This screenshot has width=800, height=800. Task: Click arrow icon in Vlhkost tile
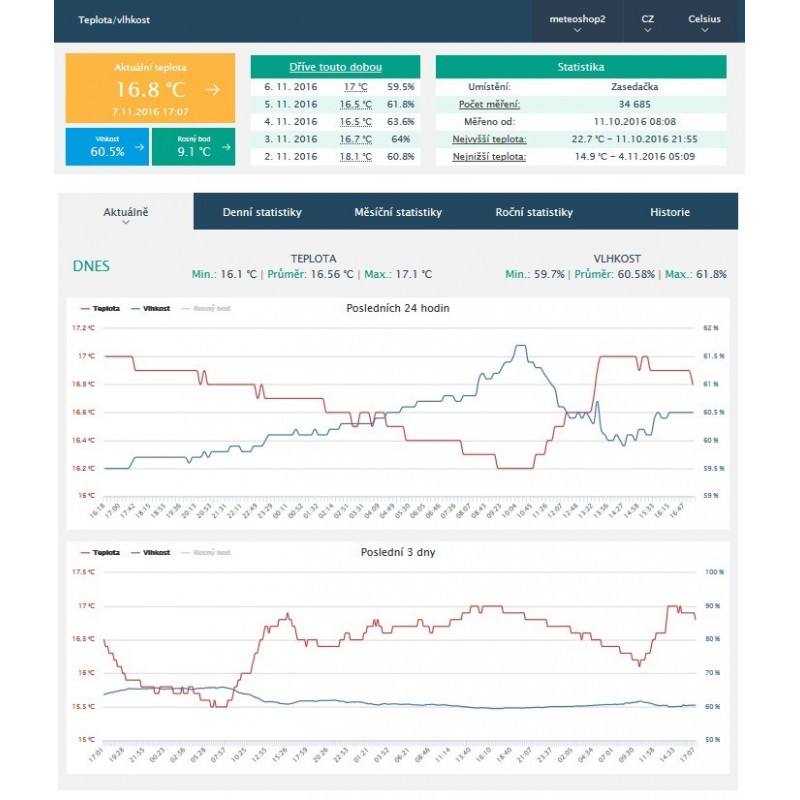coord(139,148)
